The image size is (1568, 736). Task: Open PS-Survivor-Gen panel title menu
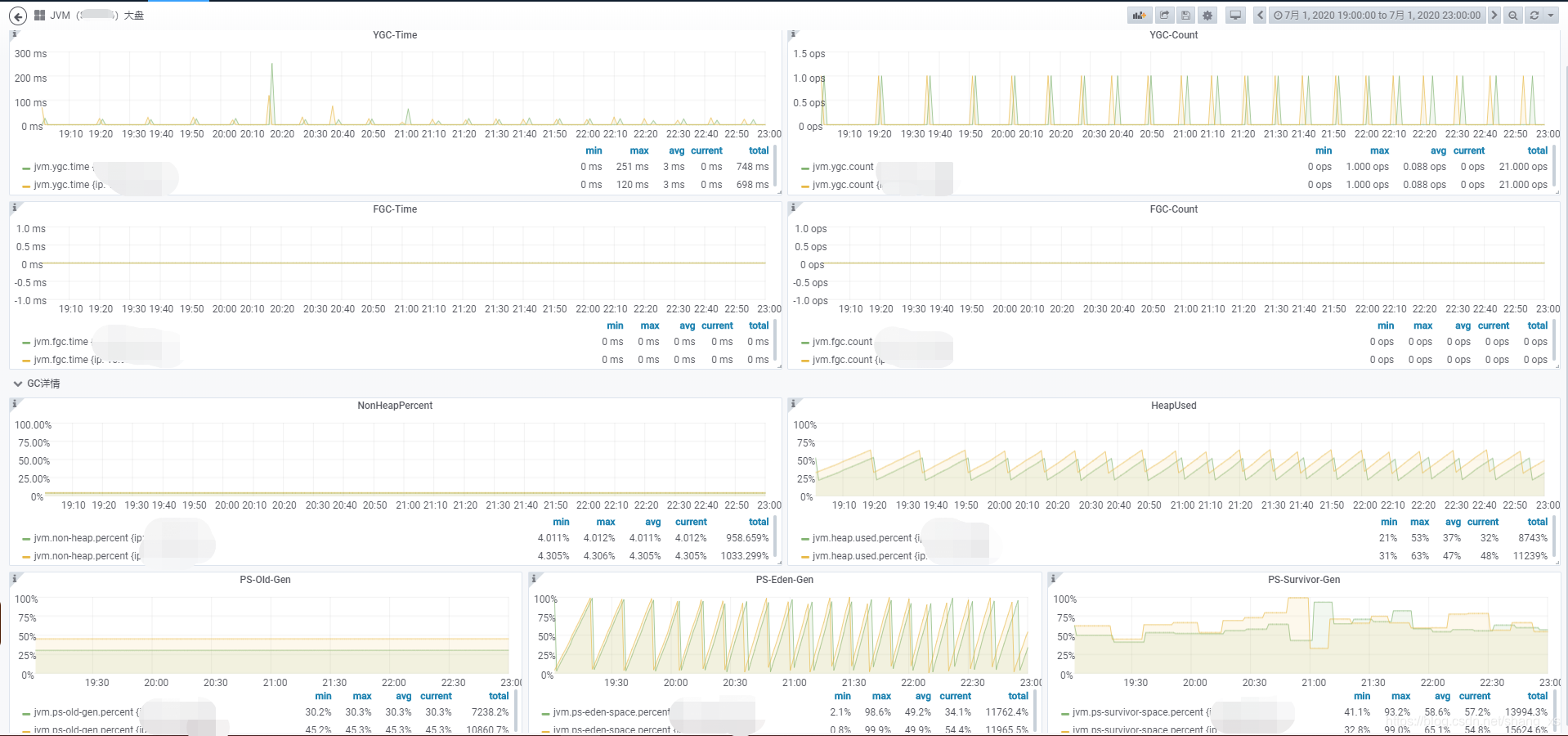point(1304,580)
